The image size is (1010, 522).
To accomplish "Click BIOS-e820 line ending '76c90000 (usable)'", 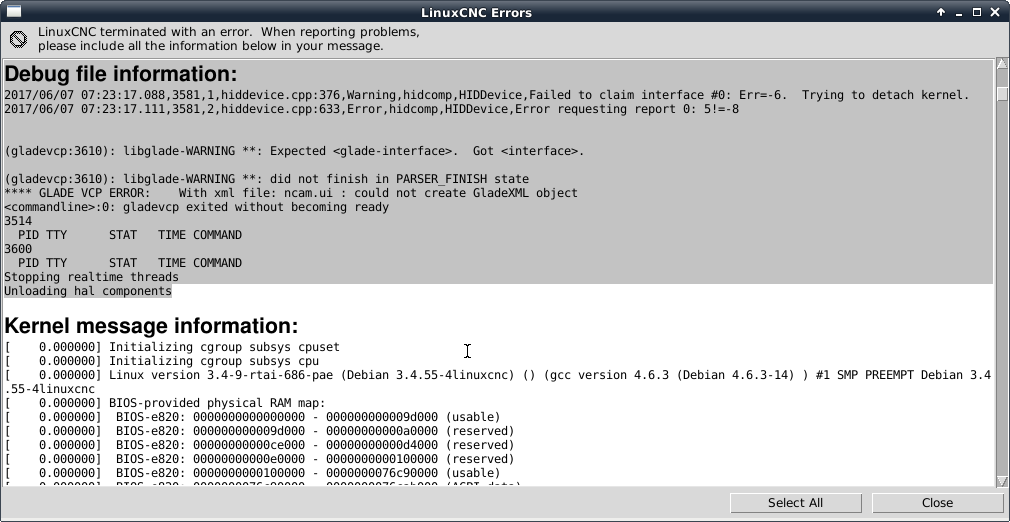I will point(252,473).
